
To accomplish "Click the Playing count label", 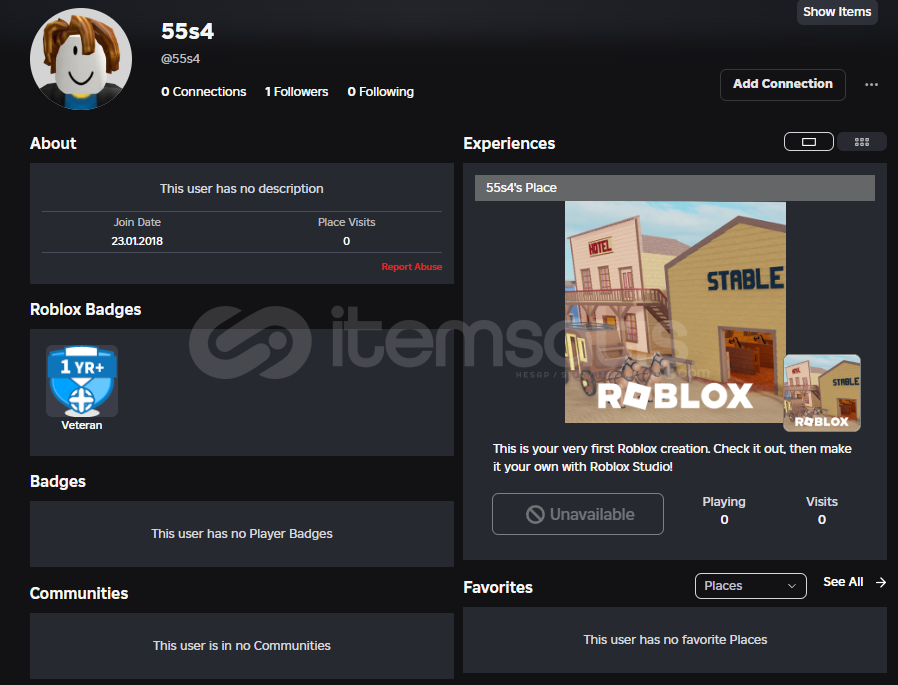I will tap(724, 502).
